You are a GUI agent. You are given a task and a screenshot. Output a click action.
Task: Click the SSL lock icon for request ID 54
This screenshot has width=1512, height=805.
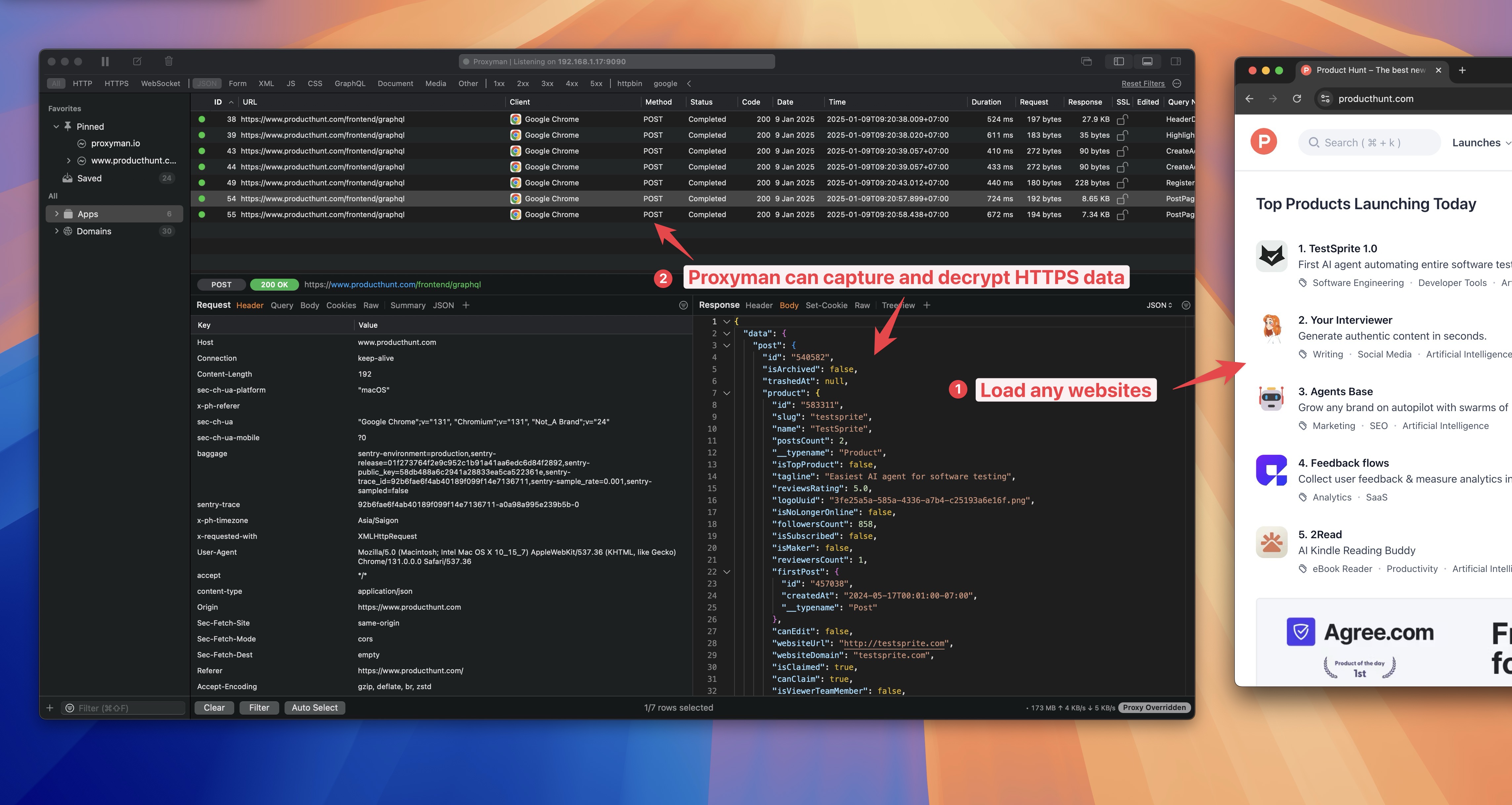[1122, 199]
